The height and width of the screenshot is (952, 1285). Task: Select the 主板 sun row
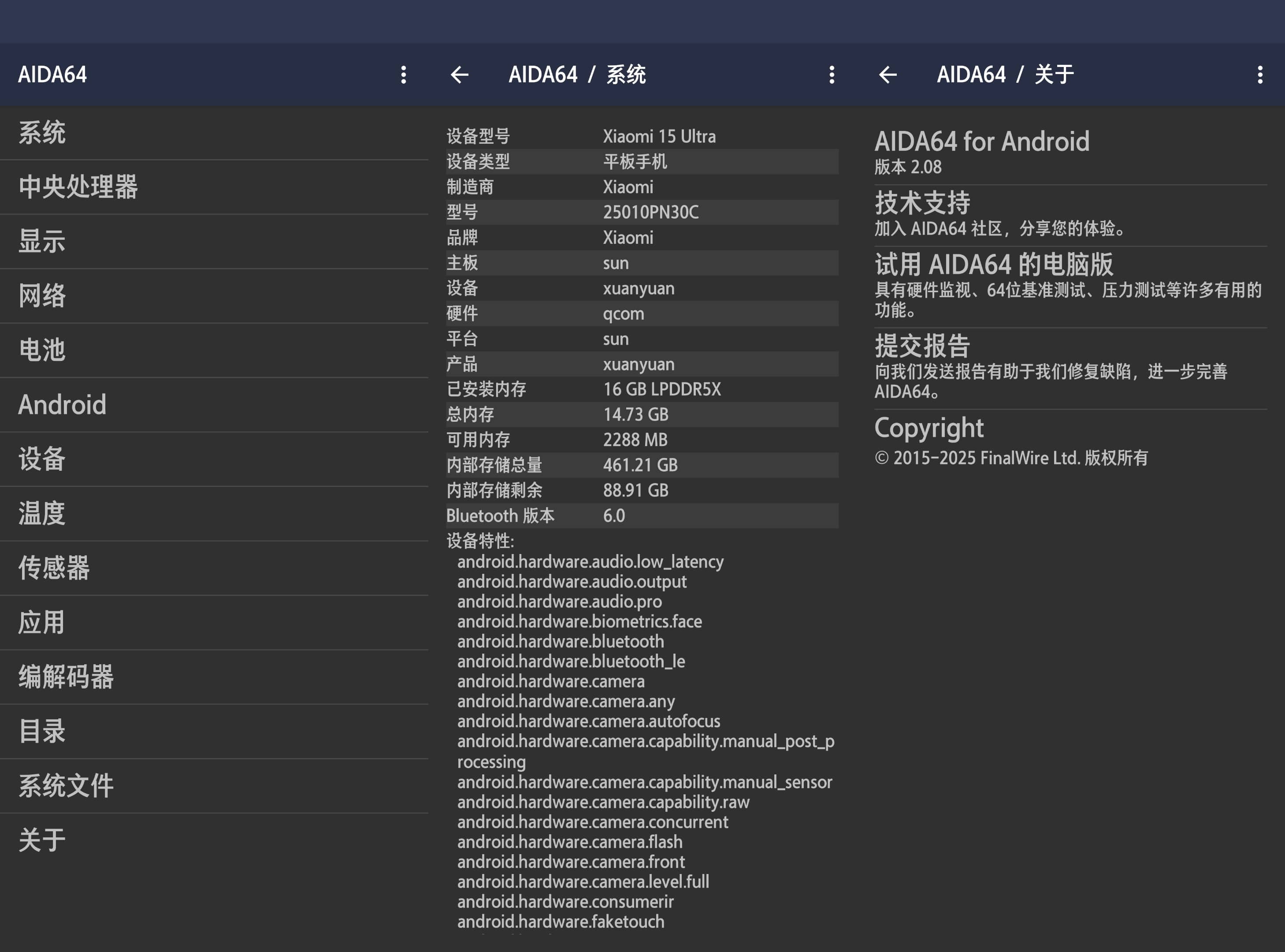[x=642, y=264]
